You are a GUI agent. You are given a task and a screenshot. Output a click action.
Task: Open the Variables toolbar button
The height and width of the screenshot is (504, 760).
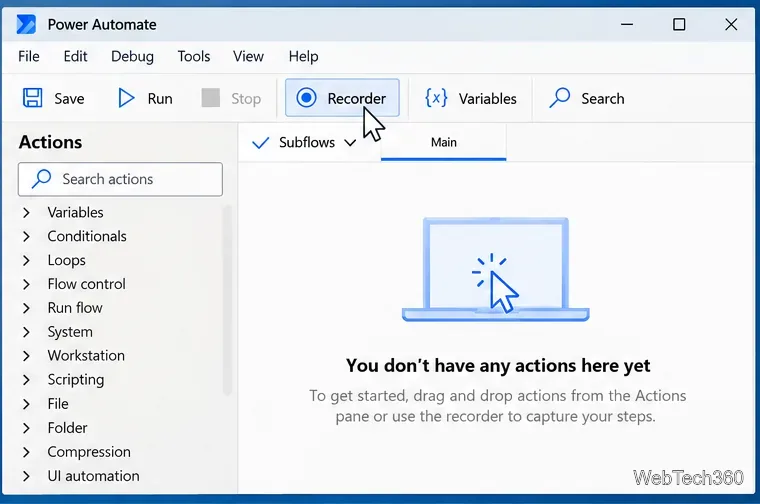point(470,98)
